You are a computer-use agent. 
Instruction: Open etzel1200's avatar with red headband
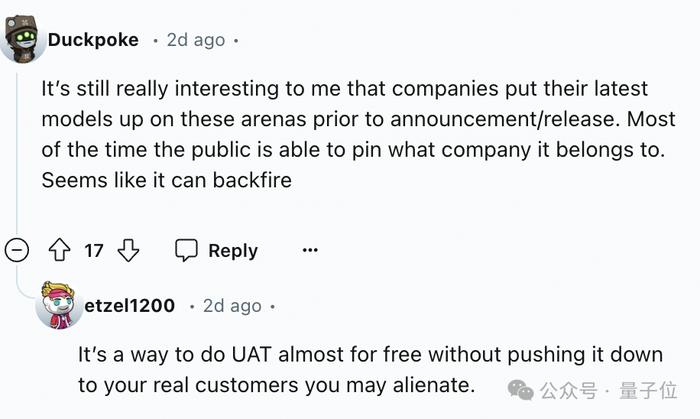(59, 305)
